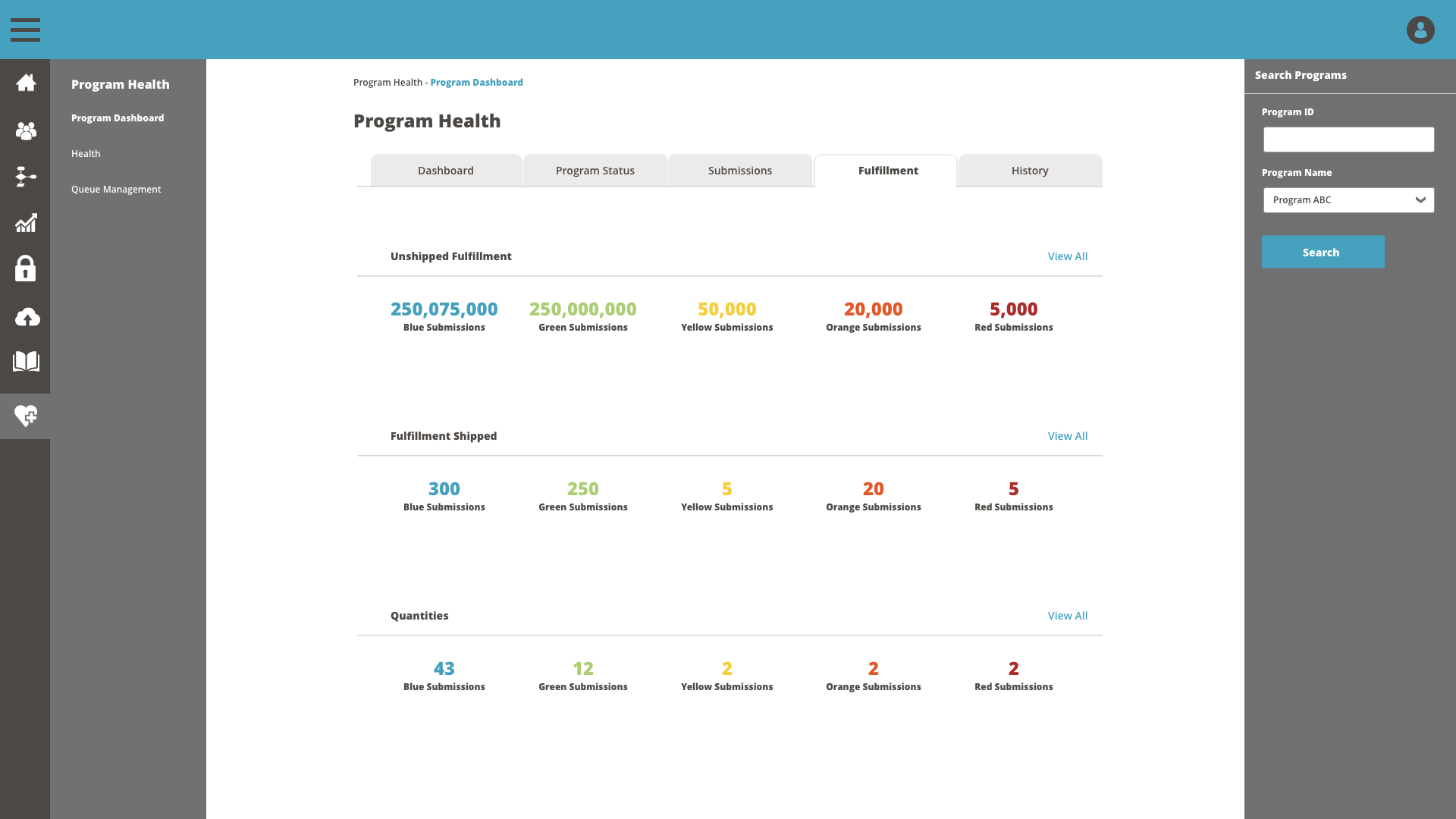Viewport: 1456px width, 819px height.
Task: View All for Unshipped Fulfillment
Action: click(1067, 256)
